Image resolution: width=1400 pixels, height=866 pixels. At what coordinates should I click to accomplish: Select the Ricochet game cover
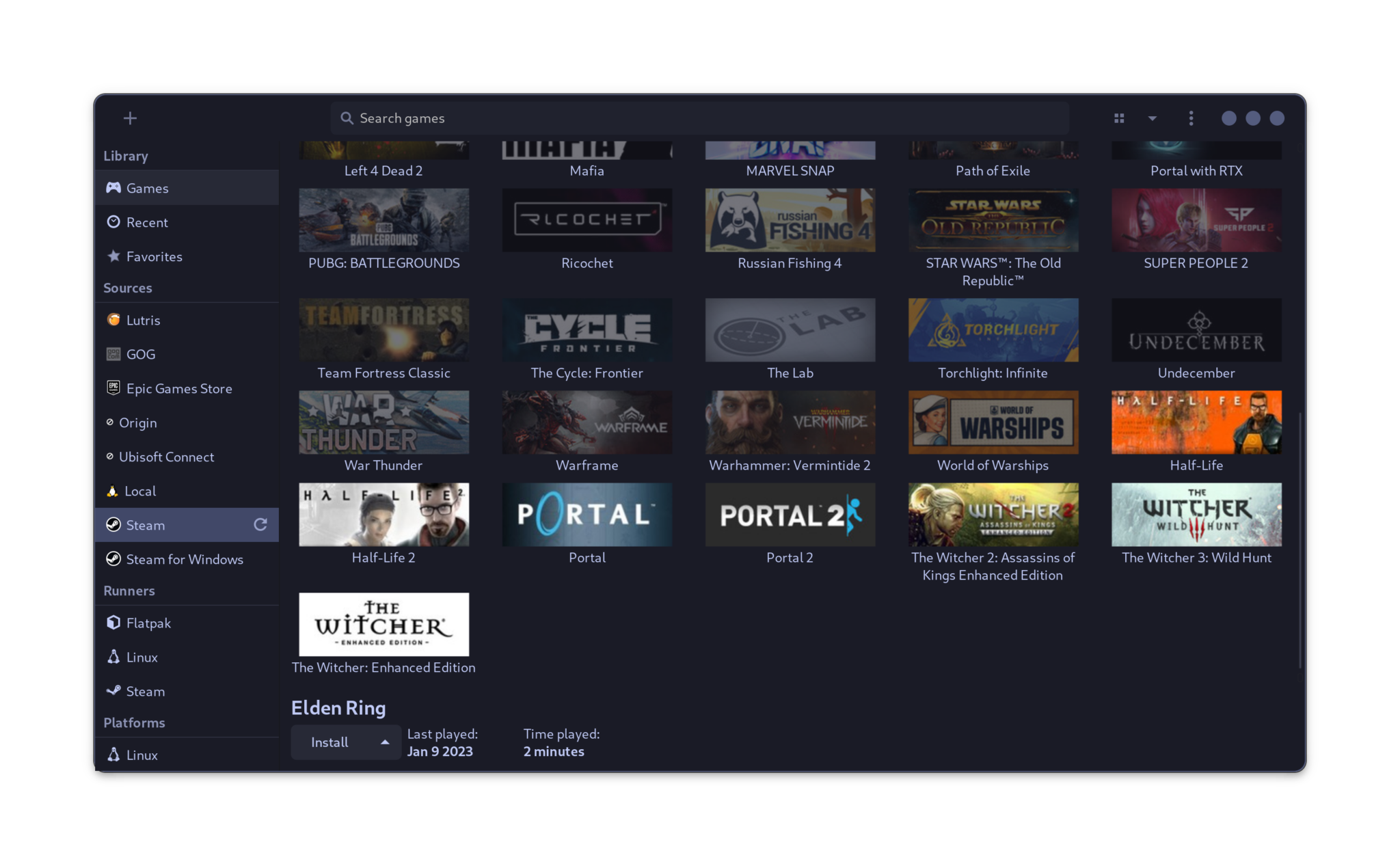tap(587, 220)
